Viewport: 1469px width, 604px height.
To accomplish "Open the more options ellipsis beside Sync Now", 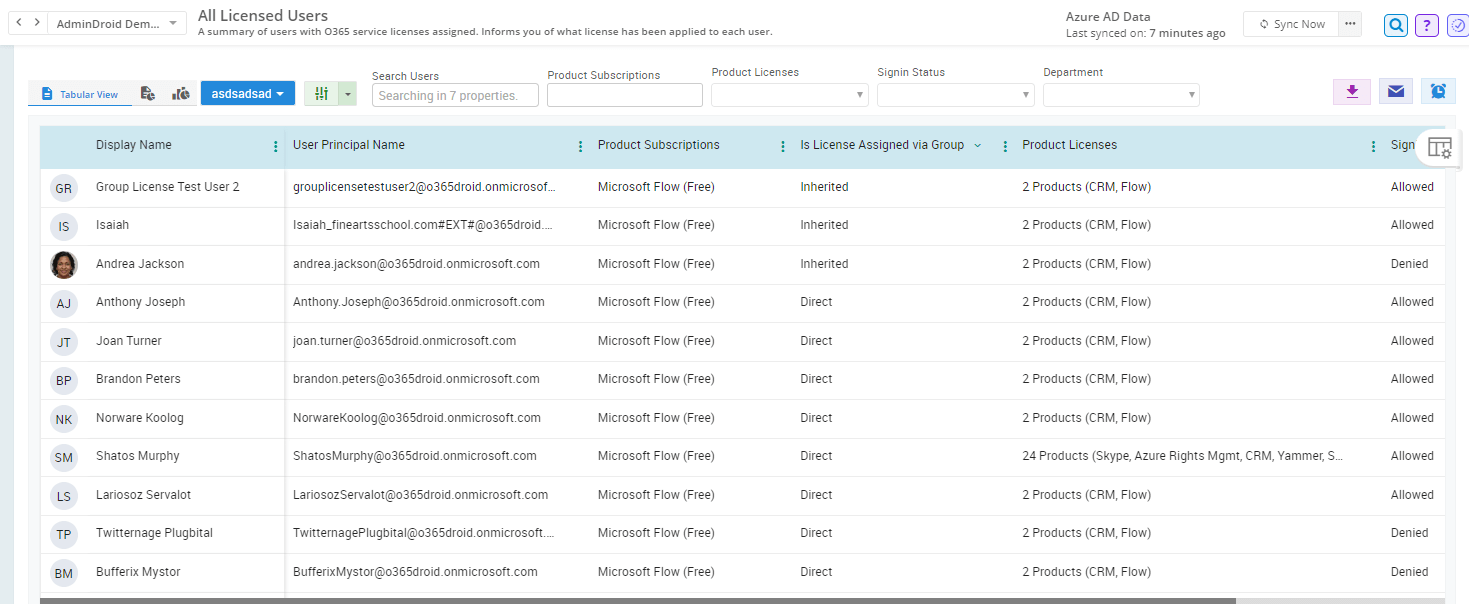I will pos(1351,24).
